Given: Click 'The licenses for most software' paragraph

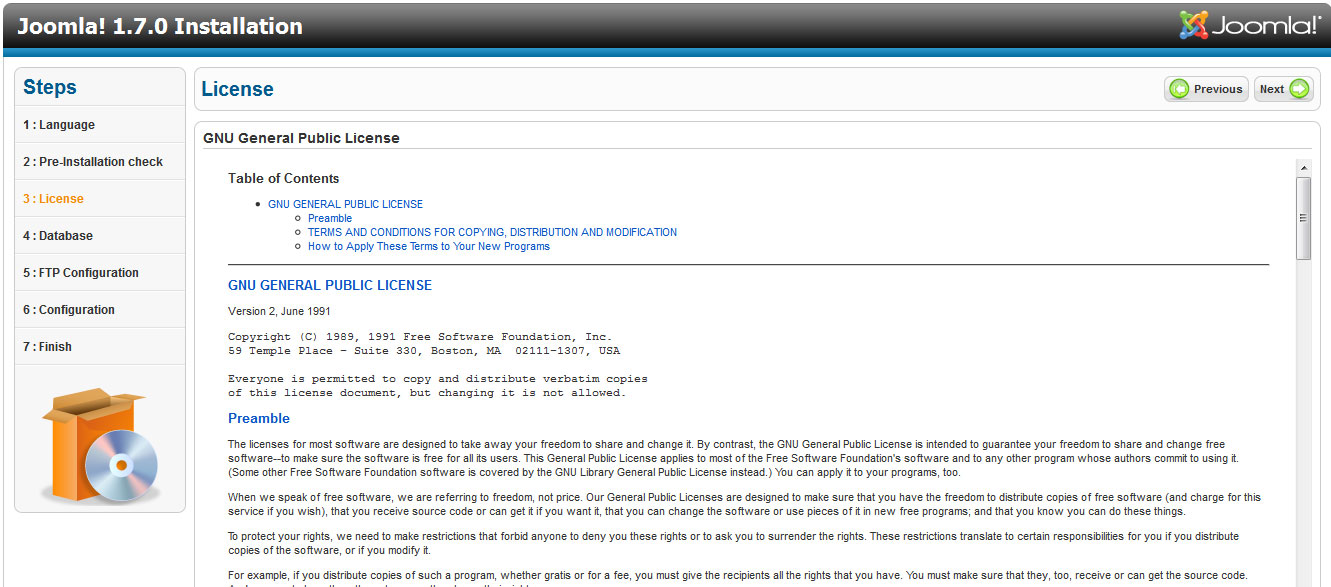Looking at the screenshot, I should click(733, 458).
